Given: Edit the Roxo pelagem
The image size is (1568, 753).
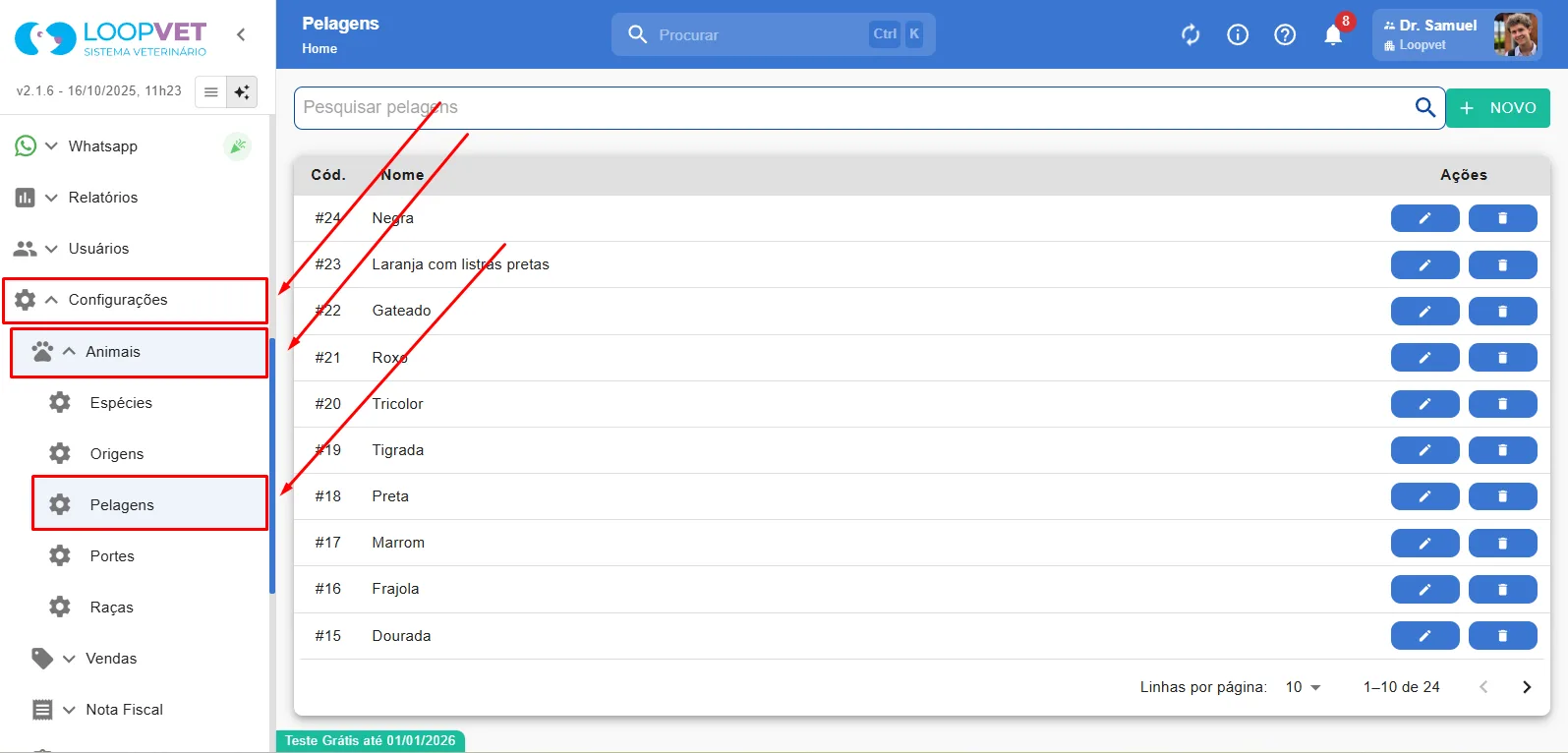Looking at the screenshot, I should tap(1424, 358).
